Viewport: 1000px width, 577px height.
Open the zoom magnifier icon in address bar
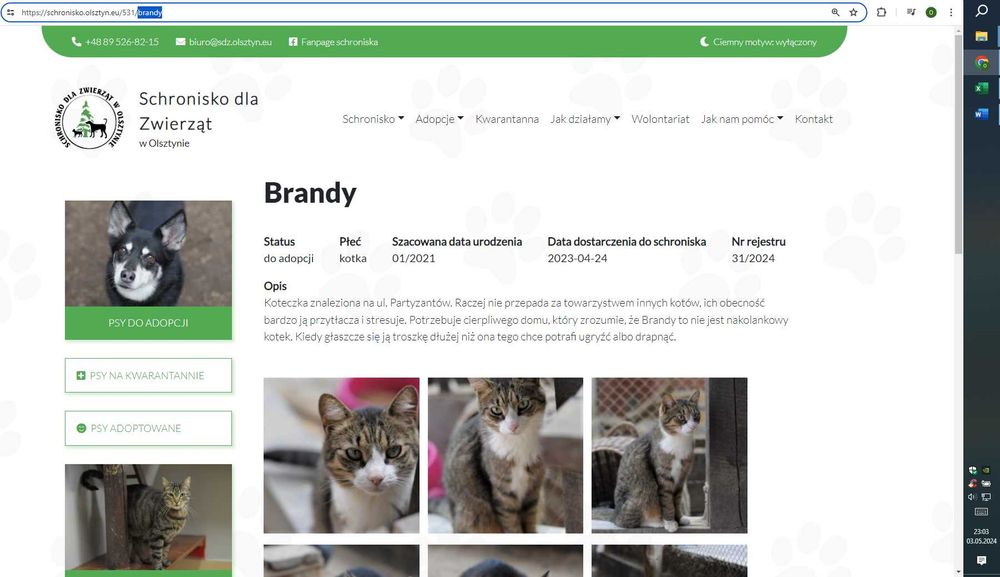tap(835, 12)
